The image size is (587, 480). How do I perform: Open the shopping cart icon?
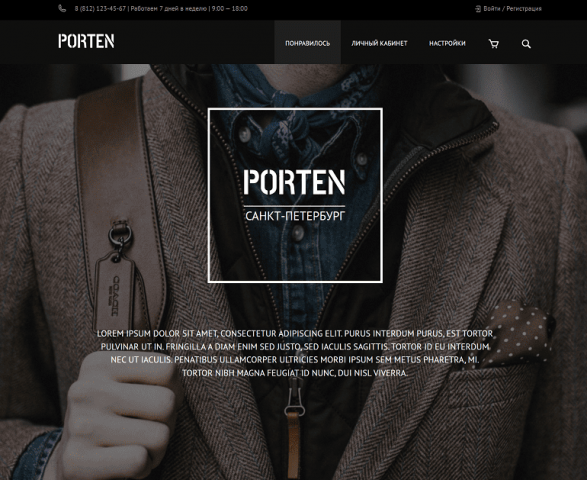pos(494,44)
